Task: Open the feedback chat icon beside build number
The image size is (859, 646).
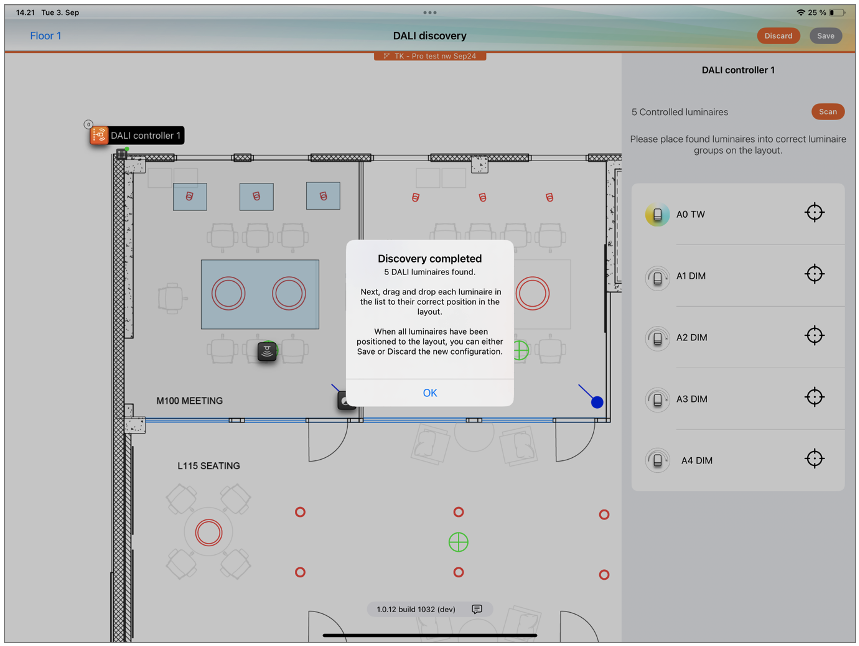Action: [x=477, y=609]
